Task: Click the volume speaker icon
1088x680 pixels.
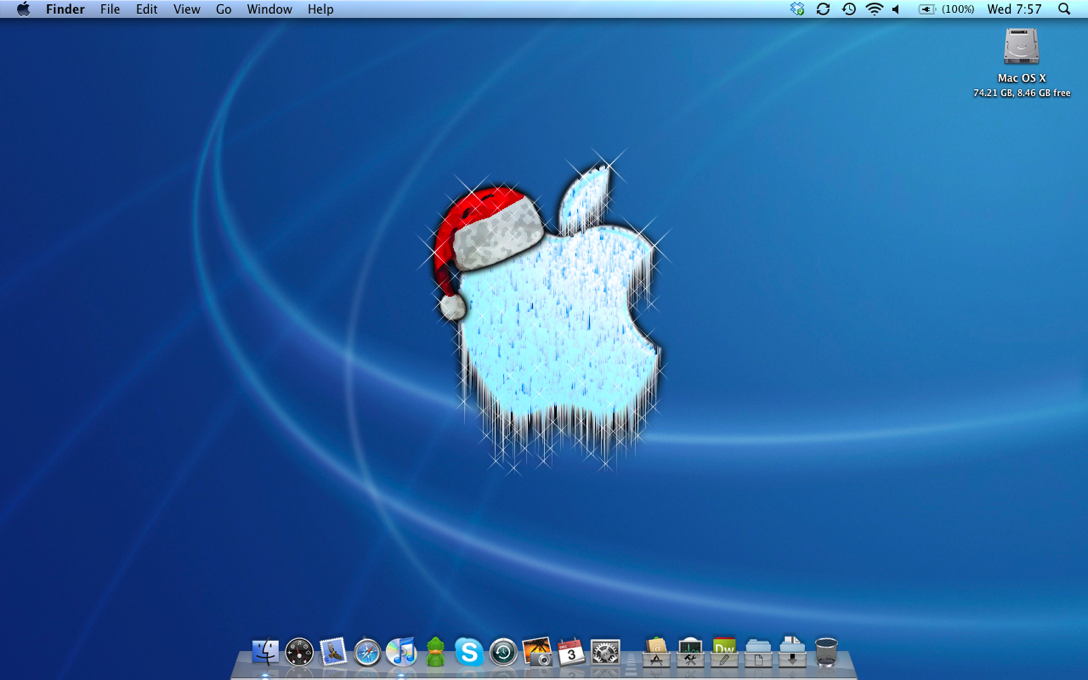Action: pos(896,9)
